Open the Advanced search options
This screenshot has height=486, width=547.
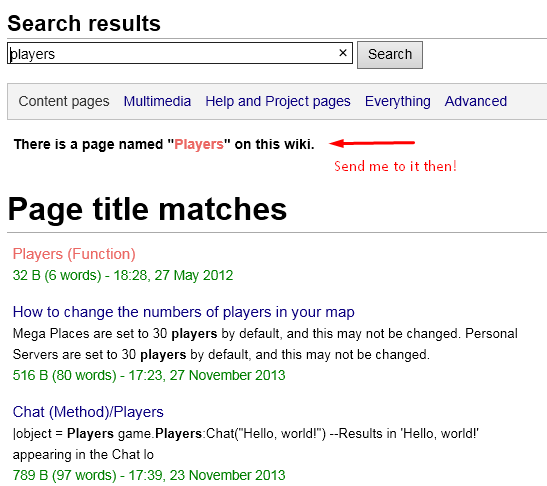(x=476, y=102)
